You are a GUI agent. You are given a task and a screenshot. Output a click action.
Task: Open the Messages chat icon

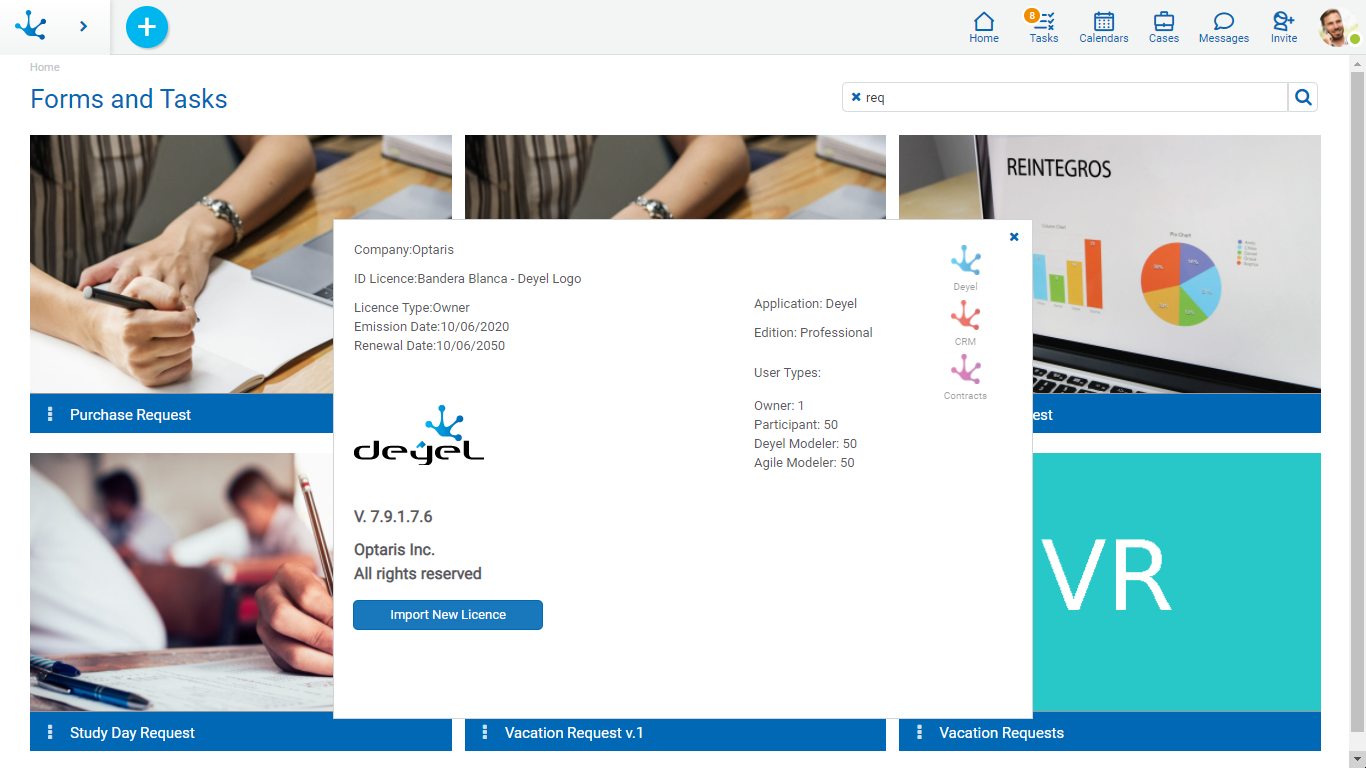1223,27
